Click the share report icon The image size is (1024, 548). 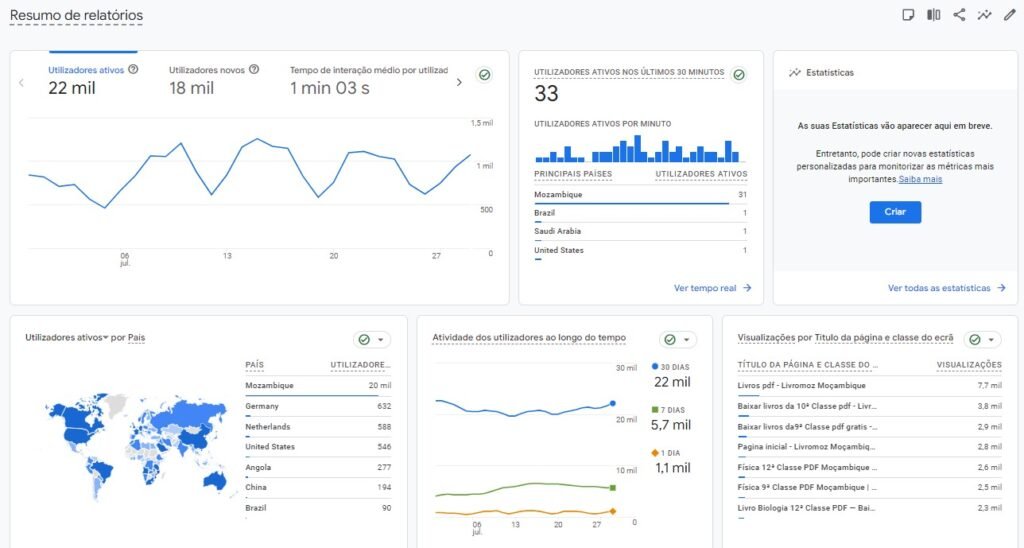[x=959, y=15]
